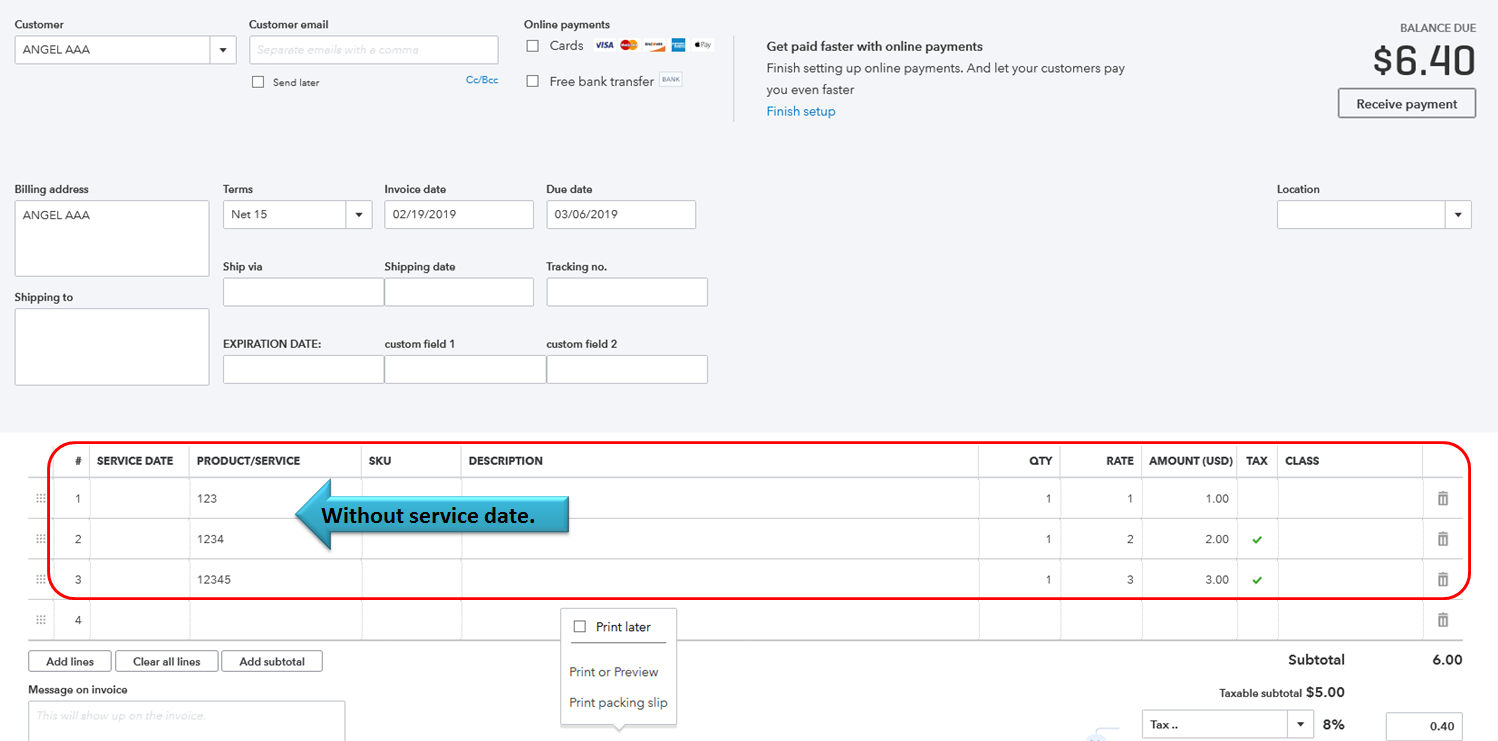Click trash icon on line 3
The width and height of the screenshot is (1498, 741).
click(1442, 579)
